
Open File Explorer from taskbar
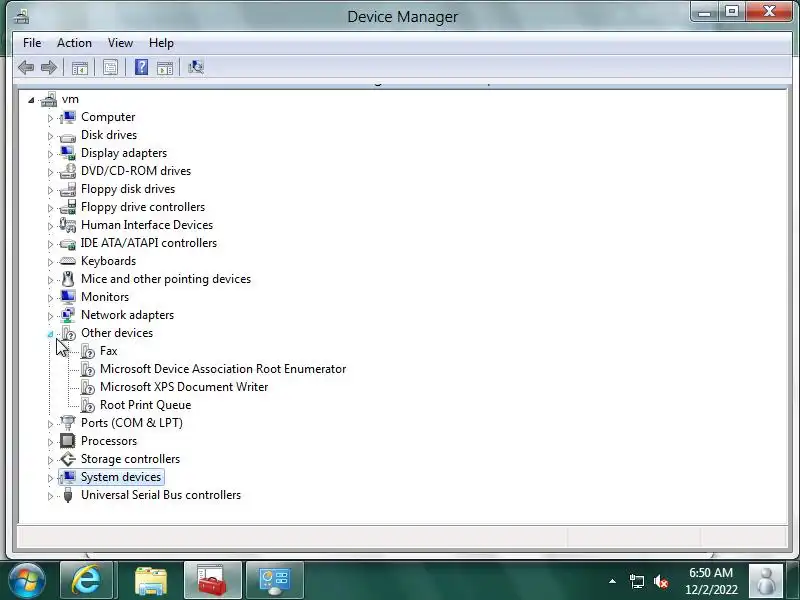click(x=150, y=580)
